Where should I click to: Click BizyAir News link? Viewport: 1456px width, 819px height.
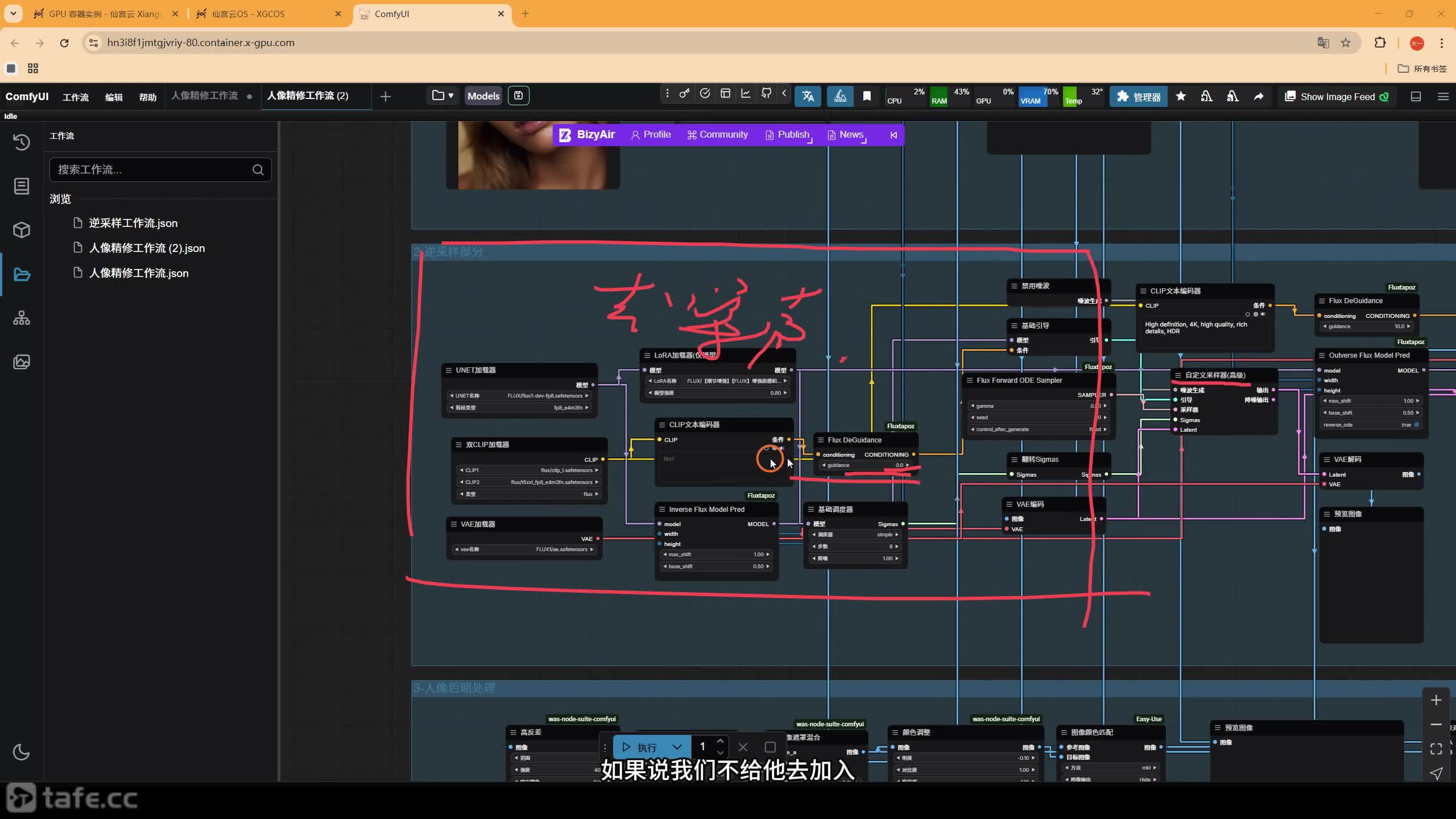846,135
